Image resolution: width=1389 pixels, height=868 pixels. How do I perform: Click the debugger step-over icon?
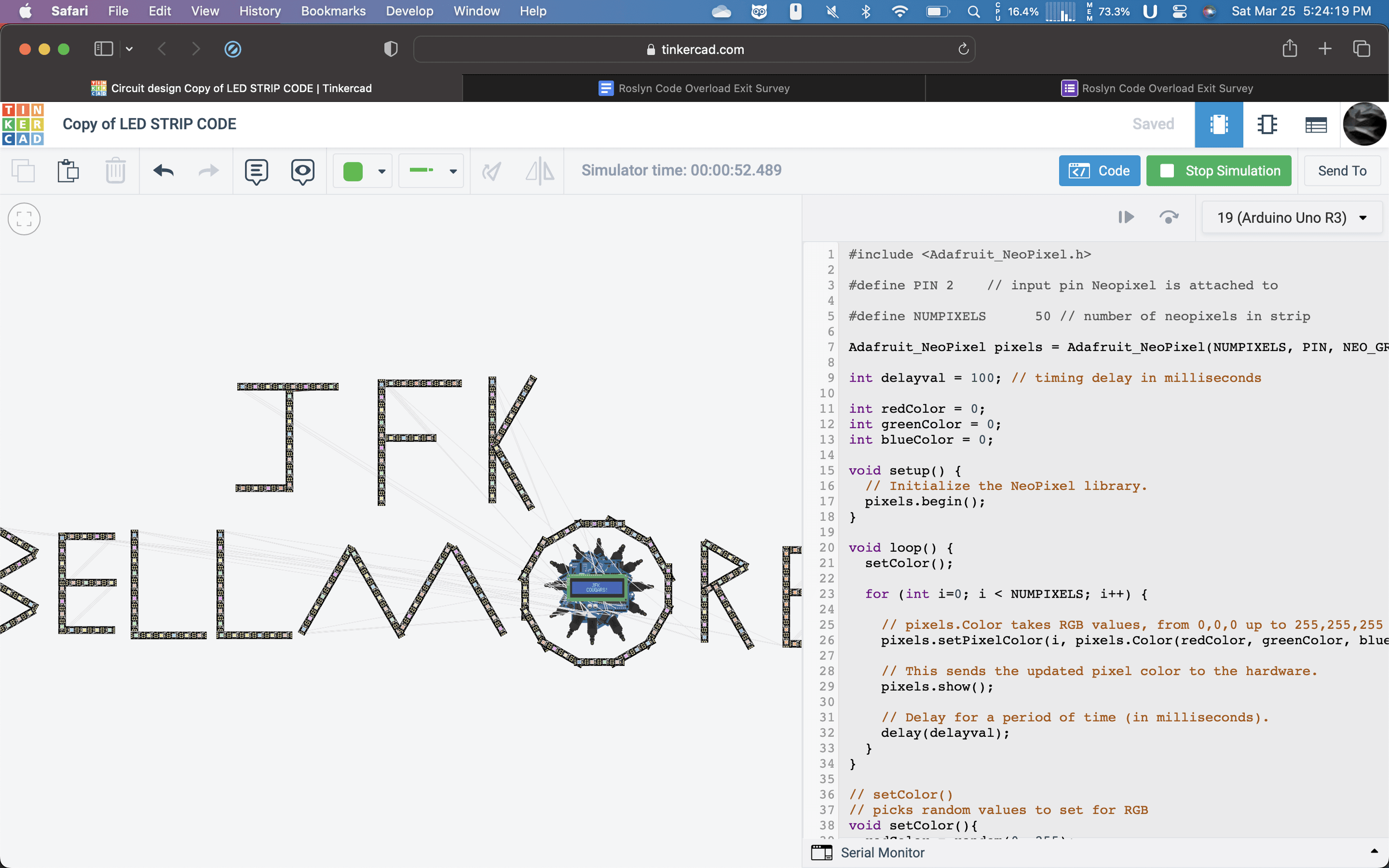click(x=1169, y=217)
